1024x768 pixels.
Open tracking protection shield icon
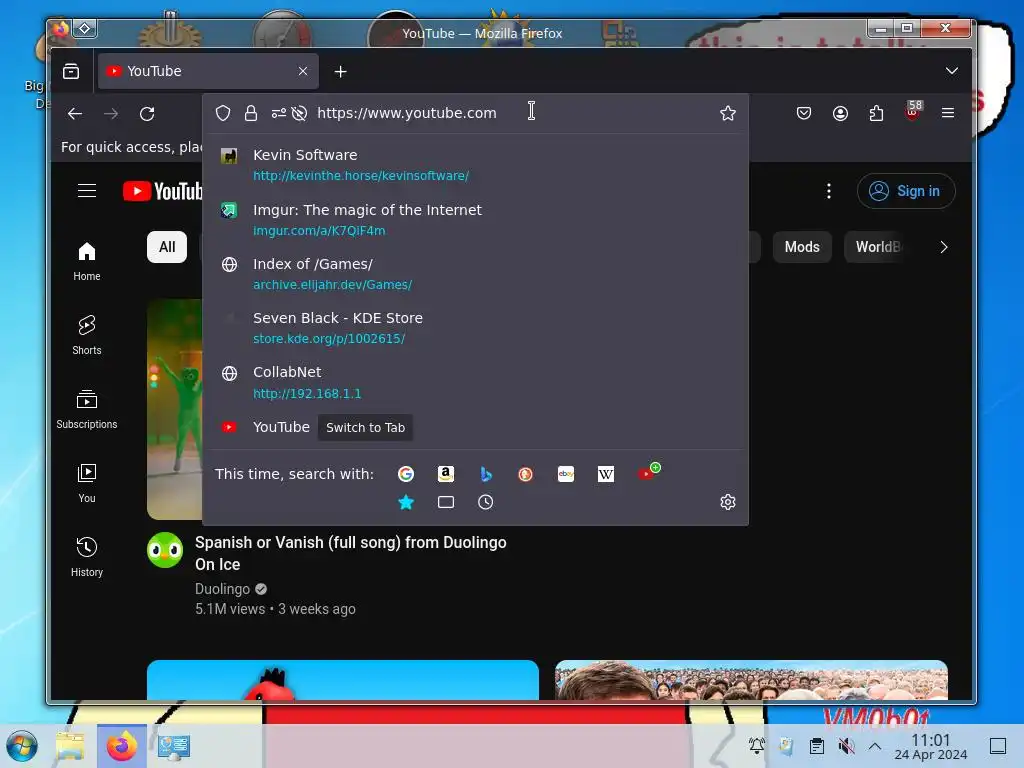(223, 113)
